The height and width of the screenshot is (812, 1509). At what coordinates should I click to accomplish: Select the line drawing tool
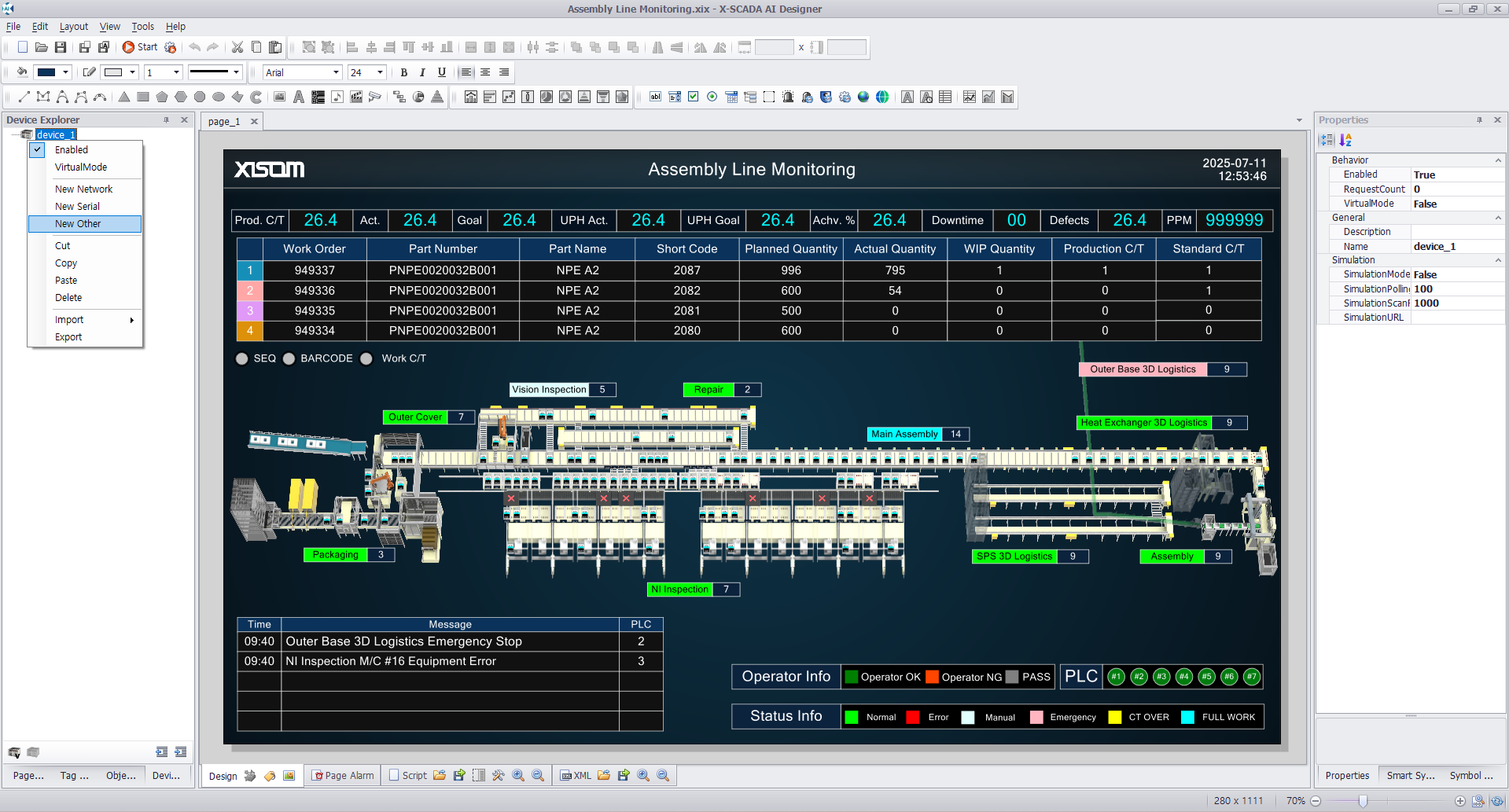[24, 97]
